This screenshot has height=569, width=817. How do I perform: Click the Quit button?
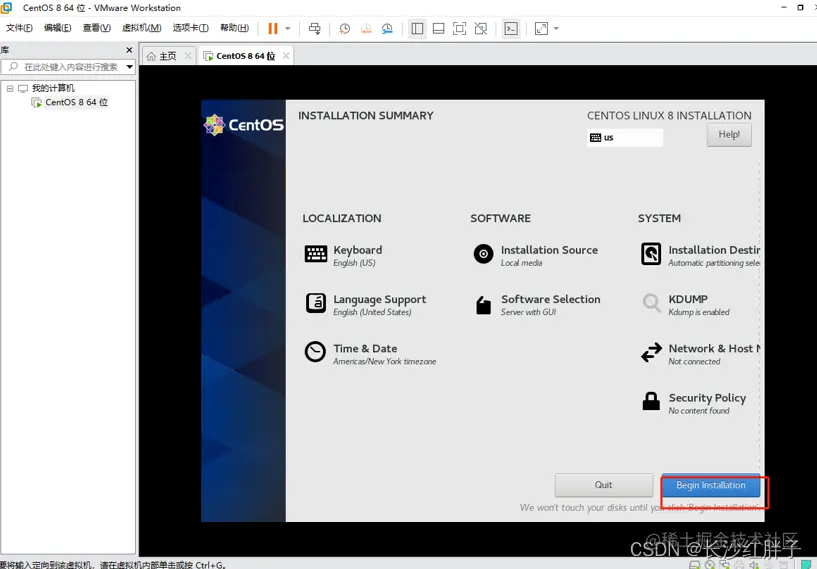tap(603, 485)
